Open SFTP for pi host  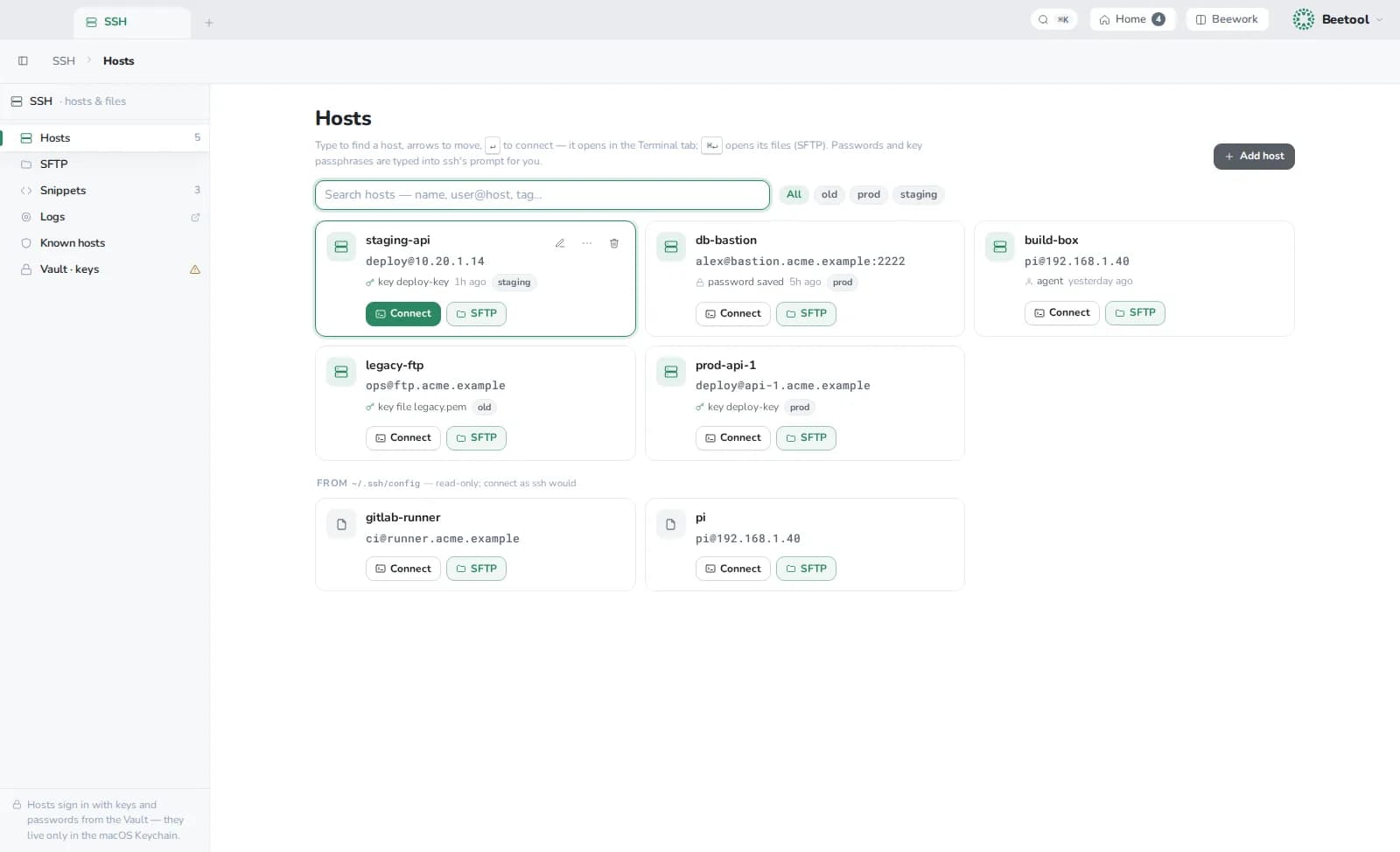(x=806, y=569)
